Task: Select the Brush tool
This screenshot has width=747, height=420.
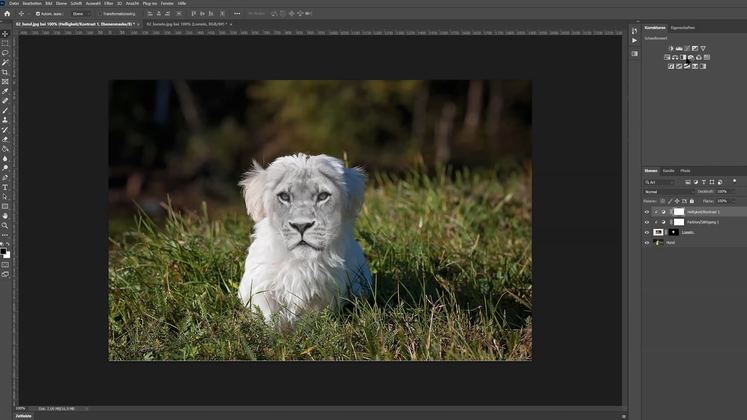Action: tap(5, 110)
